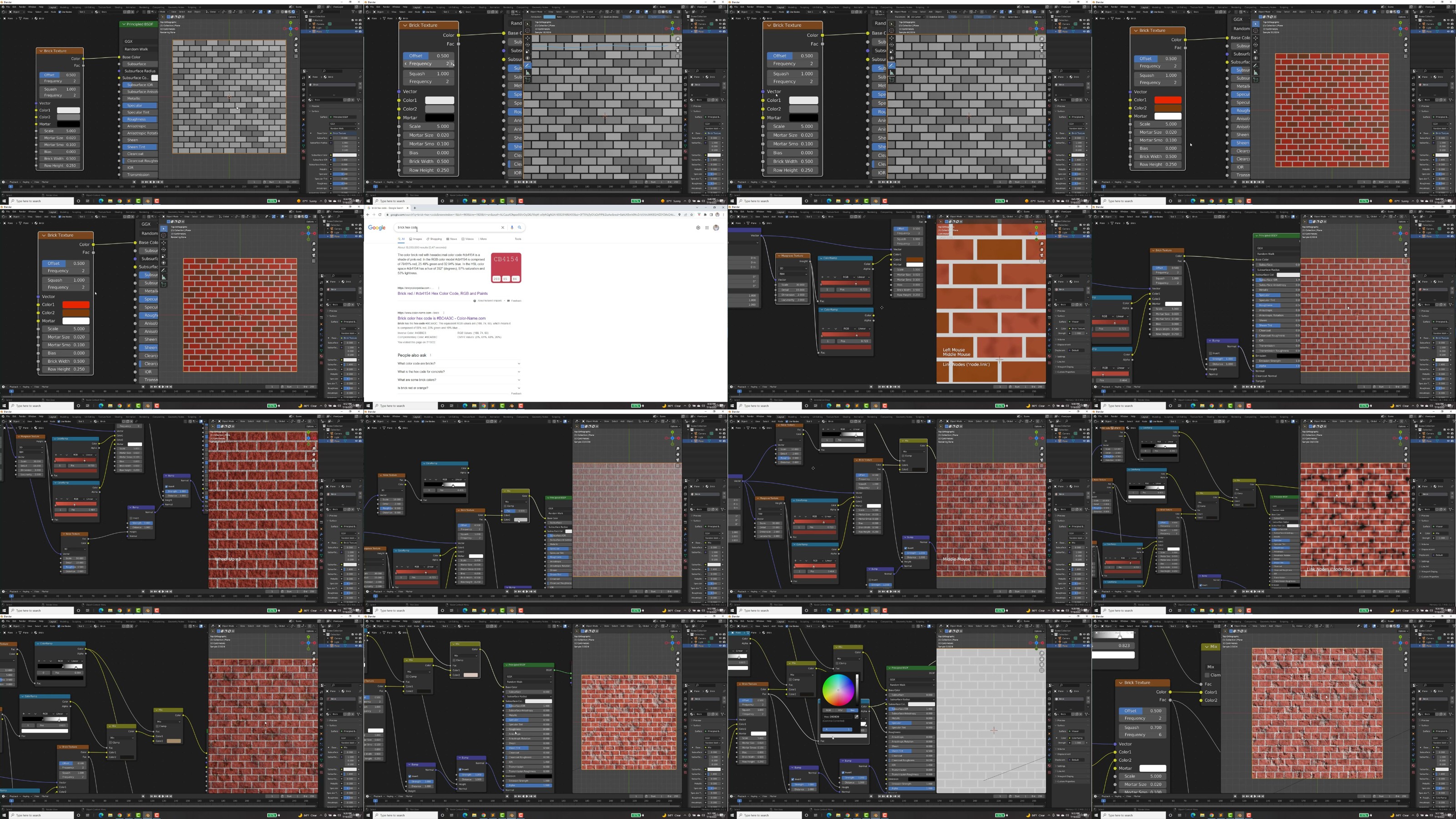This screenshot has height=819, width=1456.
Task: Toggle Clamp on Mix node above color wheel
Action: coord(837,663)
